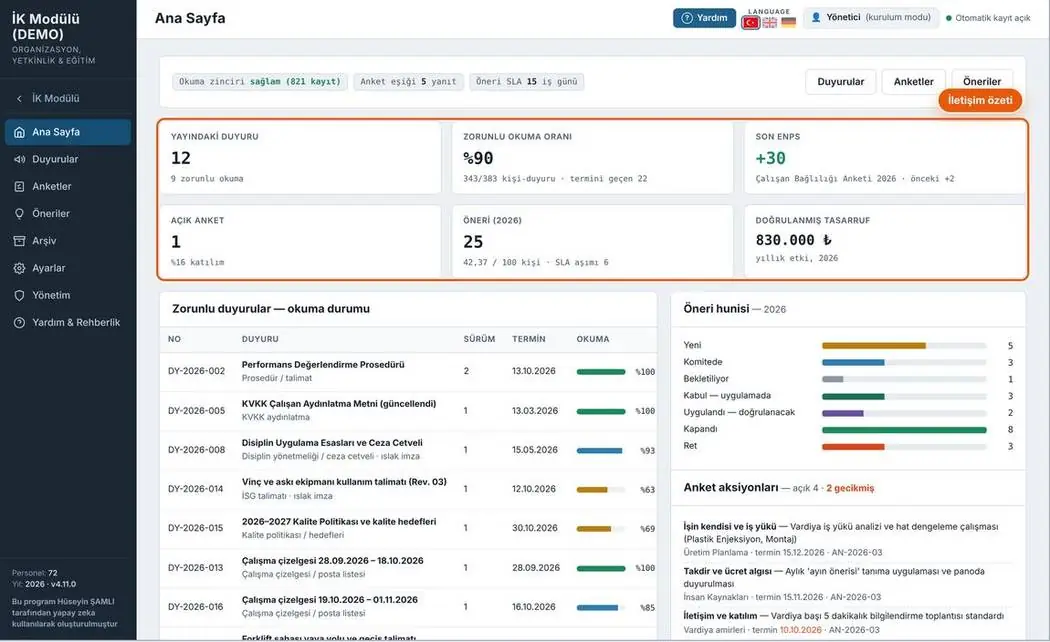The height and width of the screenshot is (642, 1050).
Task: Open the Anketler button in top bar
Action: [913, 82]
